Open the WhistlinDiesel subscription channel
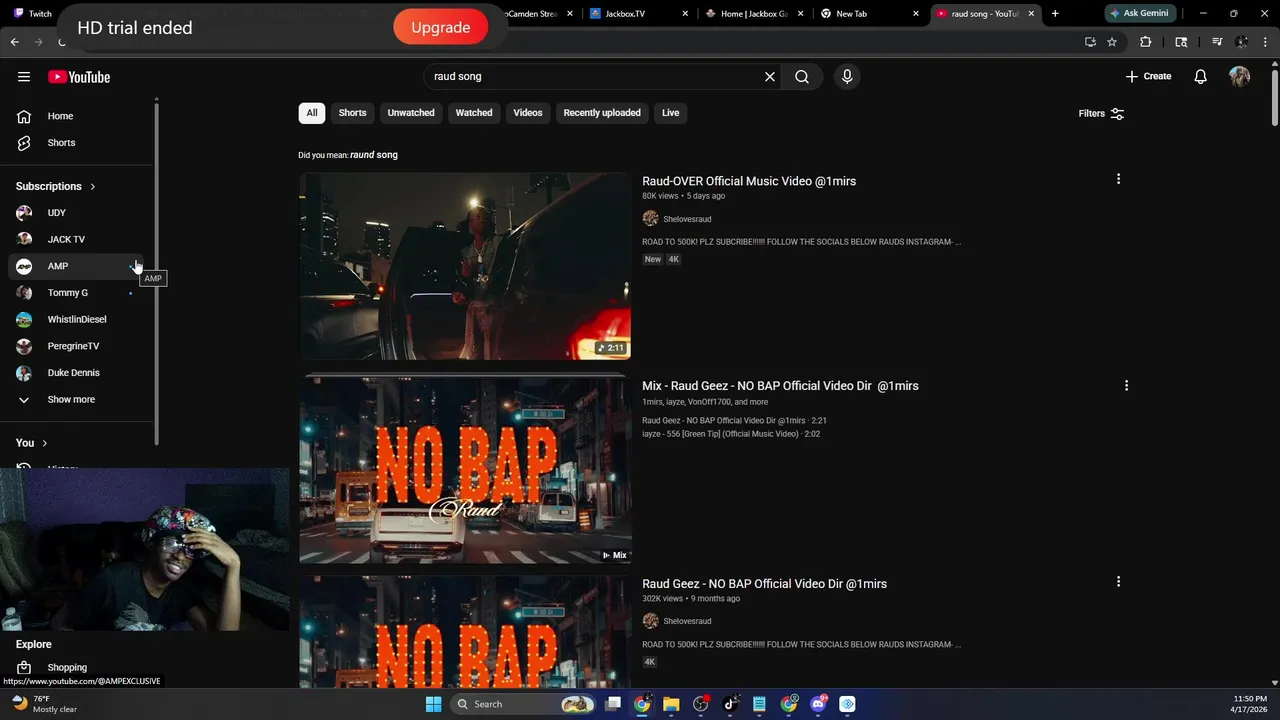Screen dimensions: 1280x720 78,320
